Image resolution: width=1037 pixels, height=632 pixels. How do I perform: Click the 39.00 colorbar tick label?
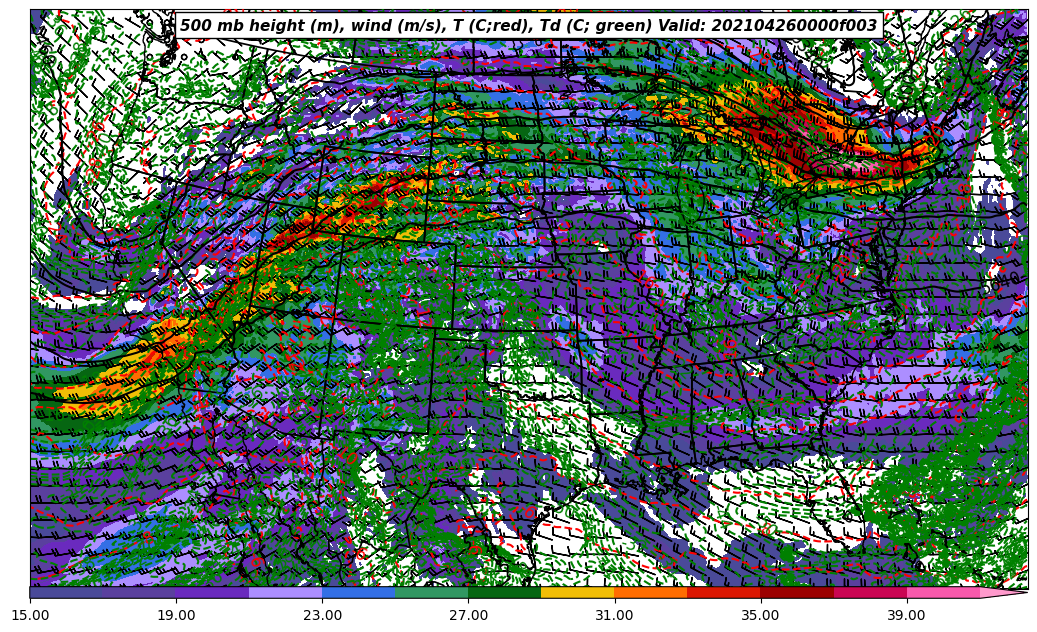pos(906,615)
